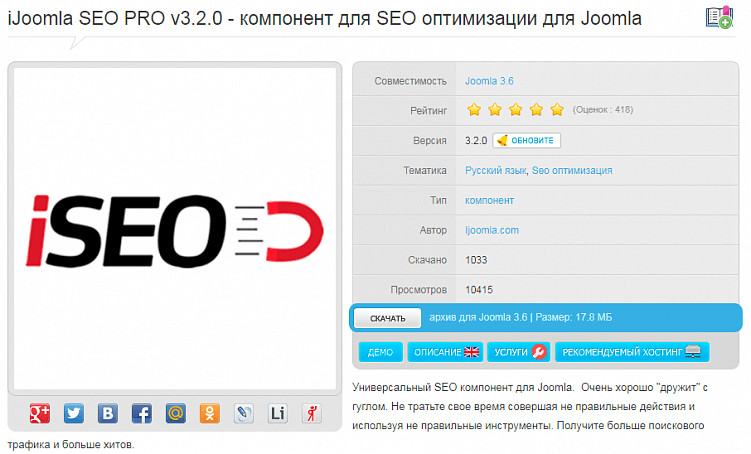751x454 pixels.
Task: Click РЕКОМЕНДУЕМЫЙ ХОСТИНГ button
Action: tap(632, 352)
